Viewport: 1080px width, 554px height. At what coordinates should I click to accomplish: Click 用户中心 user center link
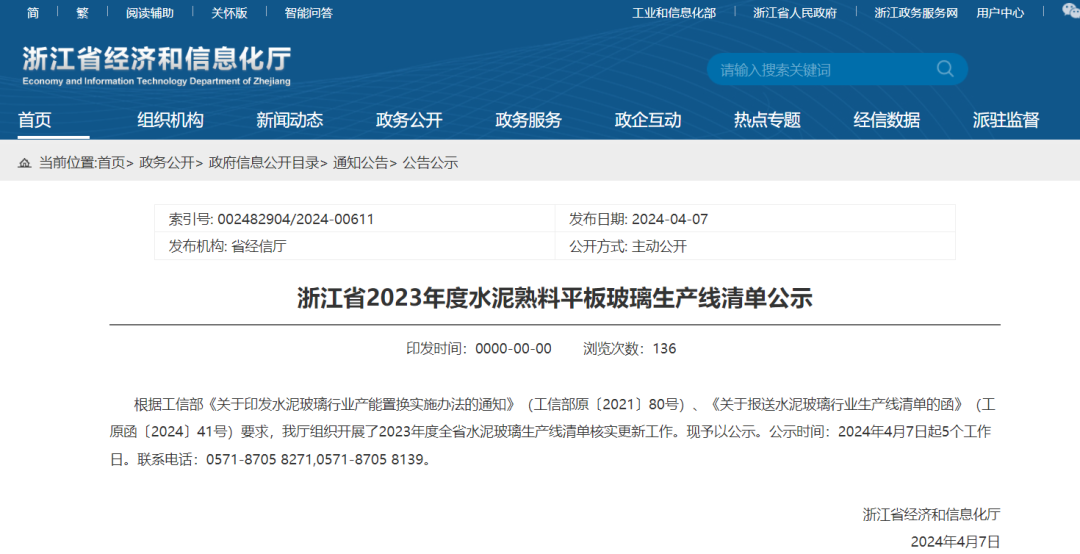pyautogui.click(x=1000, y=13)
